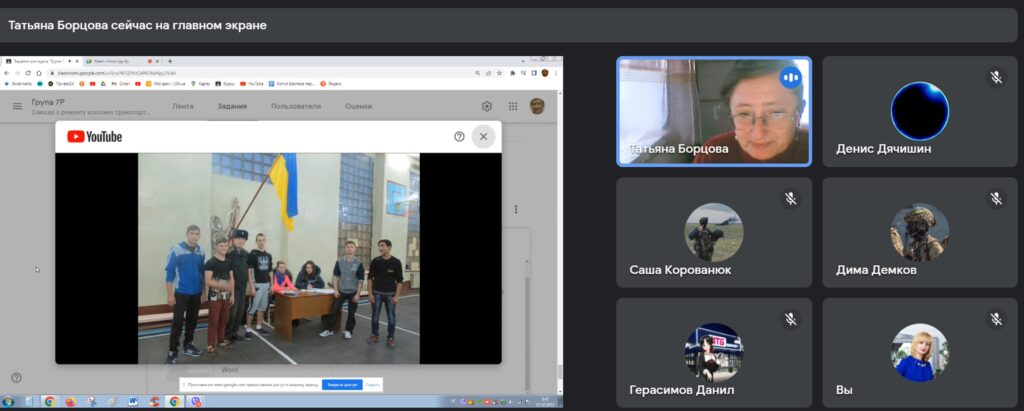Open the Windows Start button
This screenshot has width=1024, height=411.
8,402
